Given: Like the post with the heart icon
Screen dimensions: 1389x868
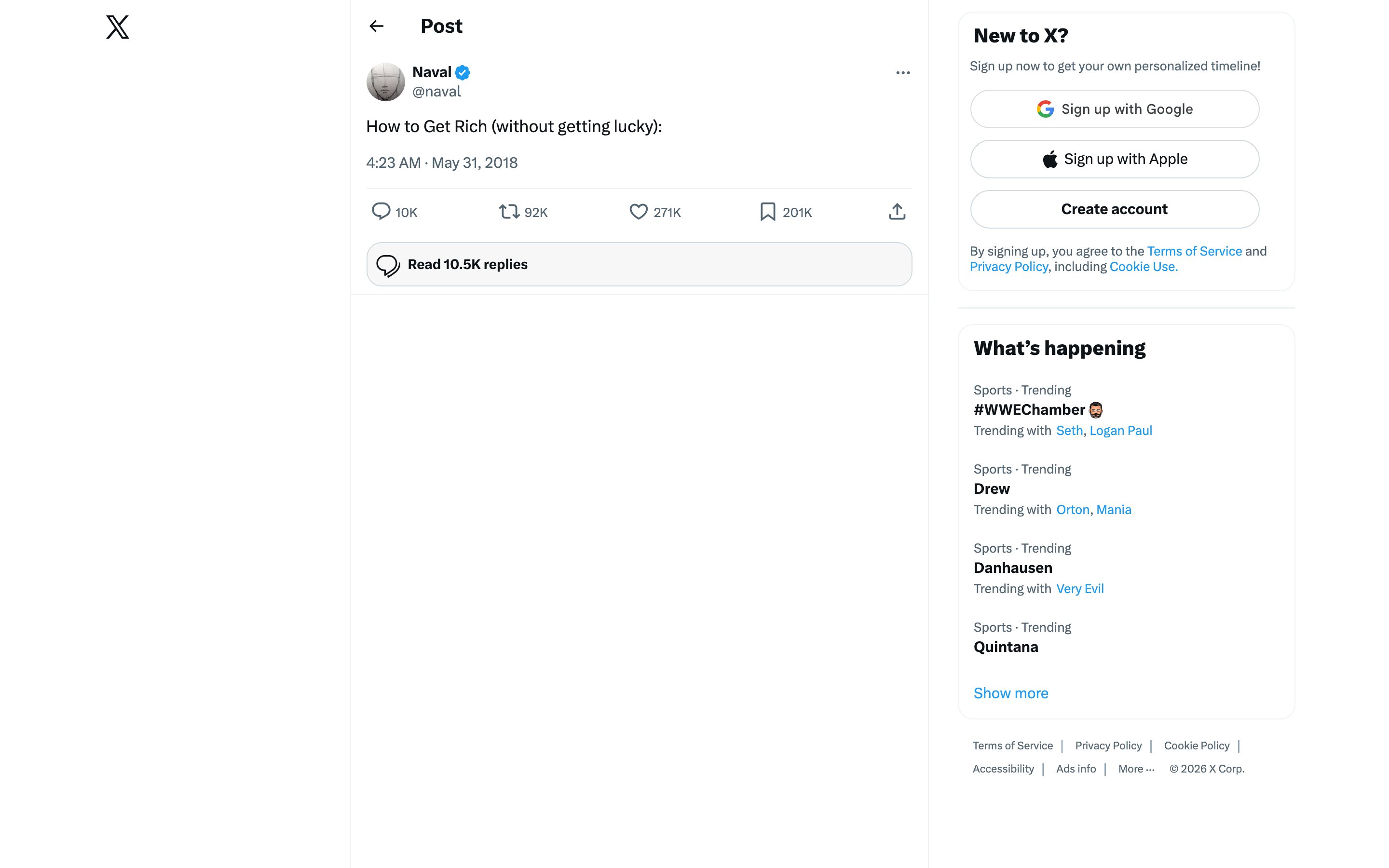Looking at the screenshot, I should (638, 212).
